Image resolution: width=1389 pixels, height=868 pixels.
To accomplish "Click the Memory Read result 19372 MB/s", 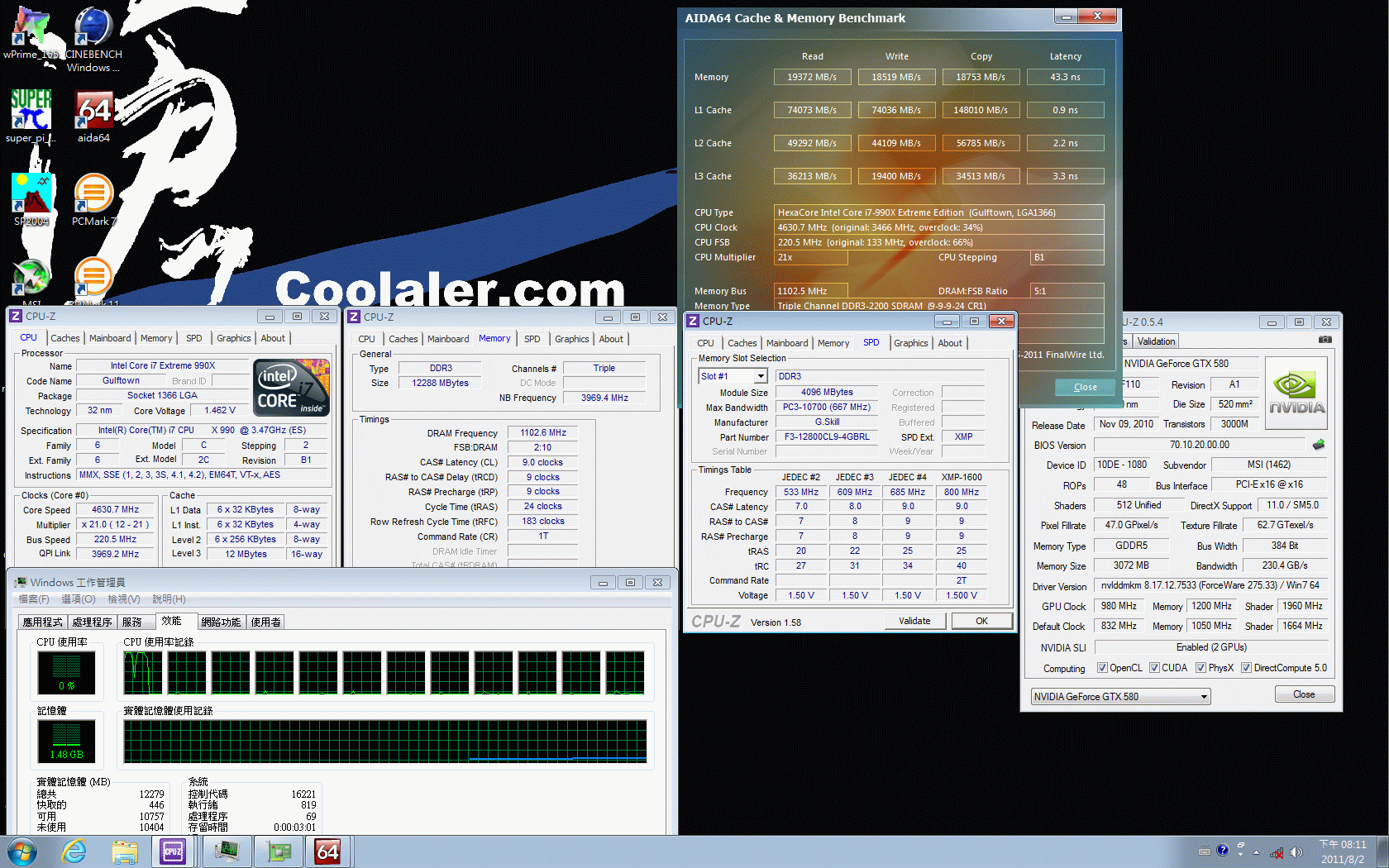I will tap(812, 77).
